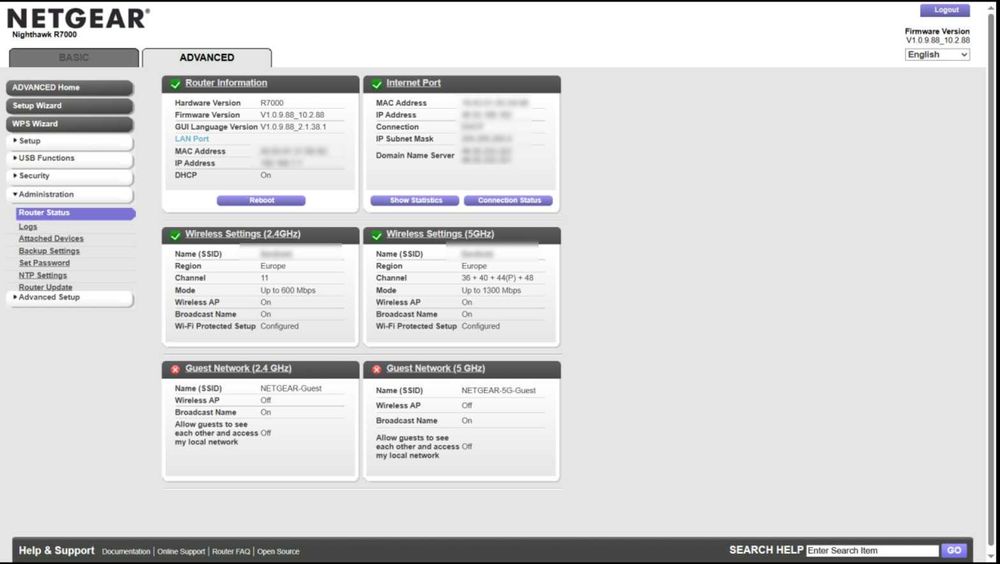Image resolution: width=1000 pixels, height=564 pixels.
Task: Click GO search button
Action: tap(954, 550)
